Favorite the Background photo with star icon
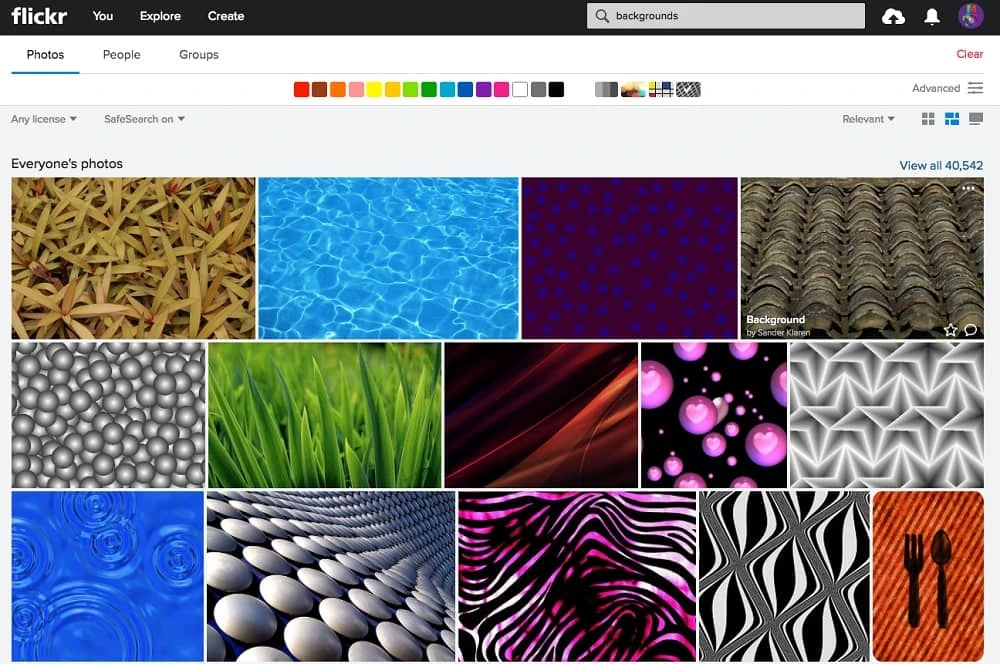The width and height of the screenshot is (1000, 664). point(950,330)
